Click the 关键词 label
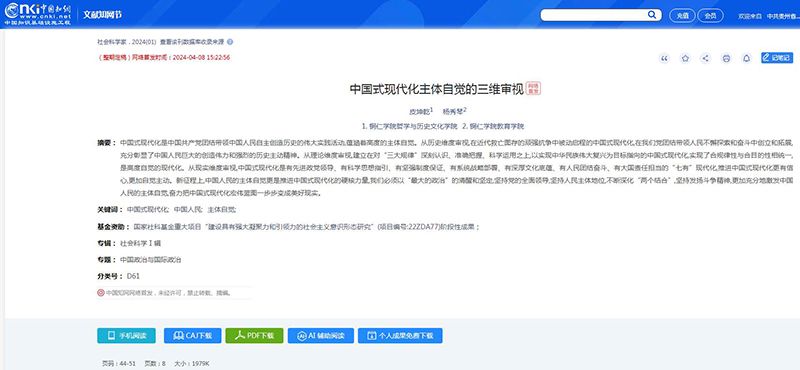The height and width of the screenshot is (370, 800). click(110, 209)
